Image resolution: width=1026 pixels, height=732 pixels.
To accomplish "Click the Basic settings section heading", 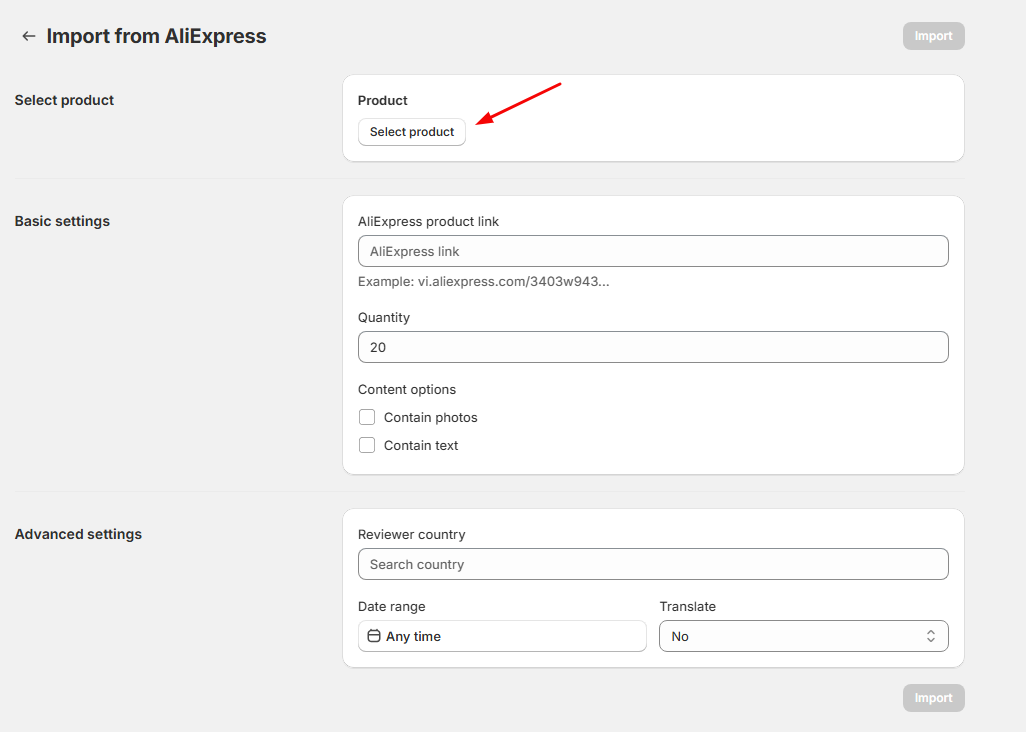I will tap(62, 221).
